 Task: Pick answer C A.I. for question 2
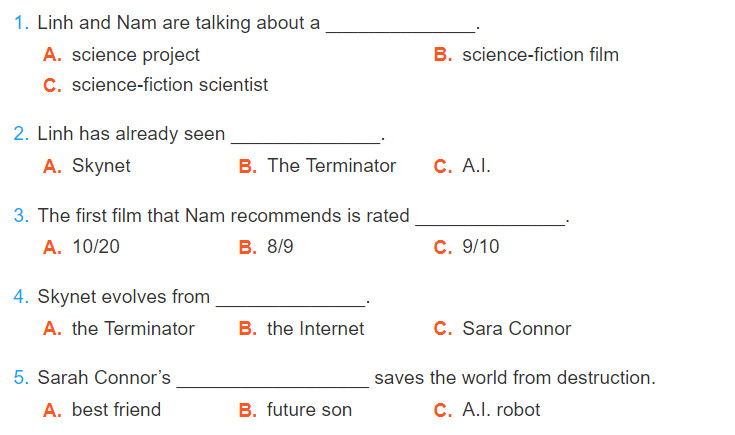pos(462,166)
